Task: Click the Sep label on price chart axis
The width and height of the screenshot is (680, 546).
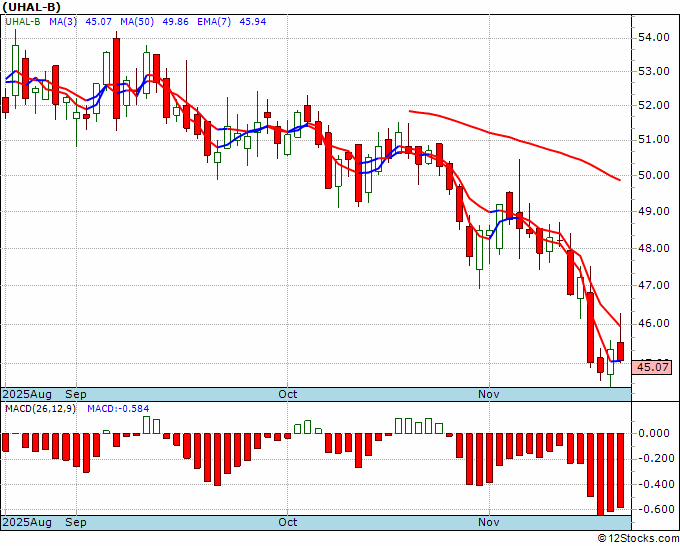Action: coord(76,394)
